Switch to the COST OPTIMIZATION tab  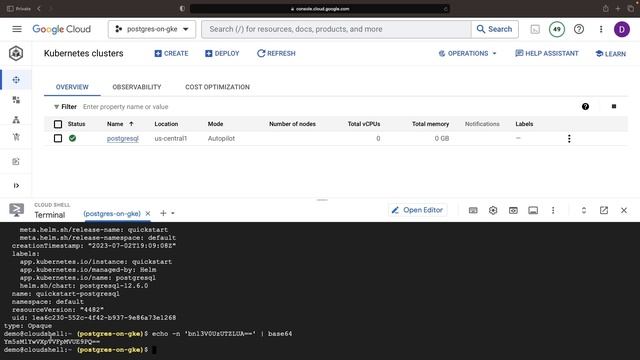[217, 87]
